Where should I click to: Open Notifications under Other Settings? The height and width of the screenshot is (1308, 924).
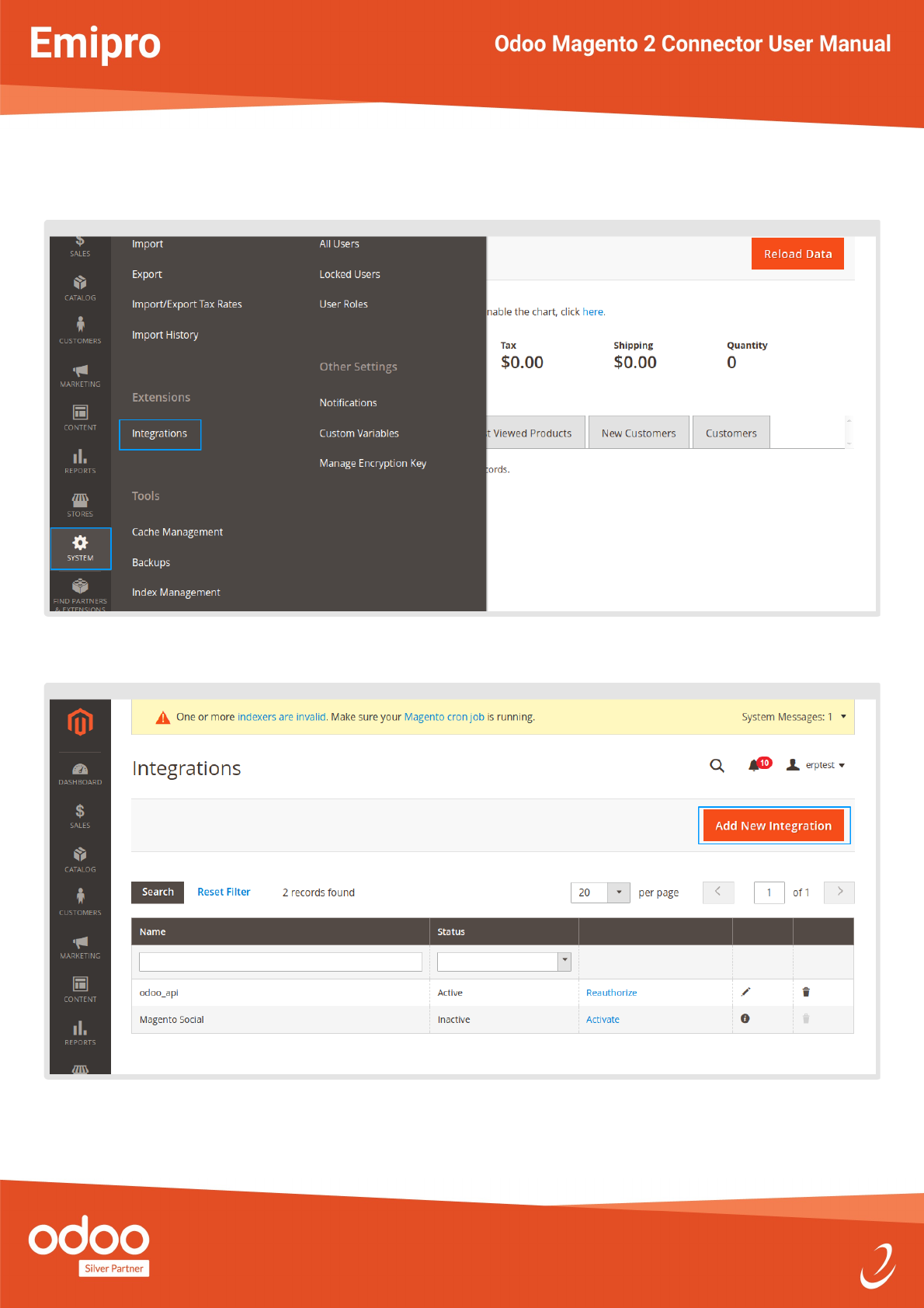(348, 403)
